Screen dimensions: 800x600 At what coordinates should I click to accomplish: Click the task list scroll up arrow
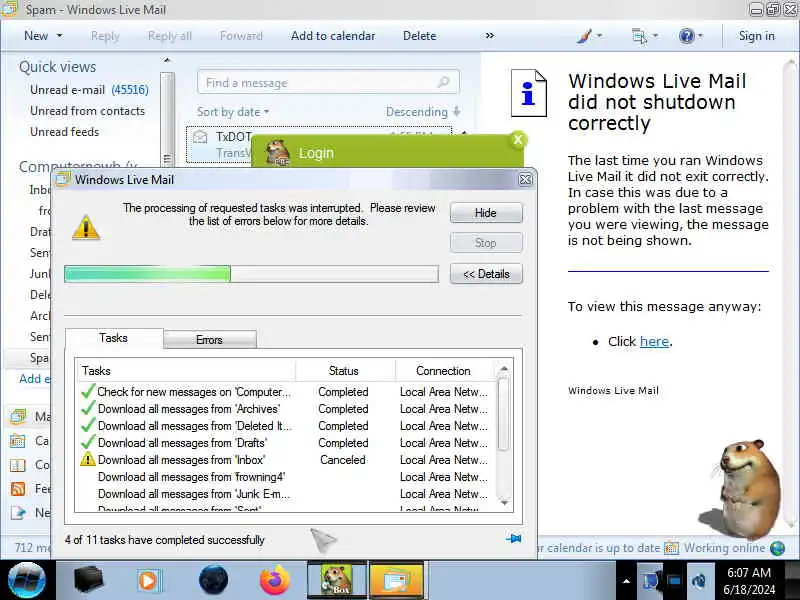coord(504,368)
